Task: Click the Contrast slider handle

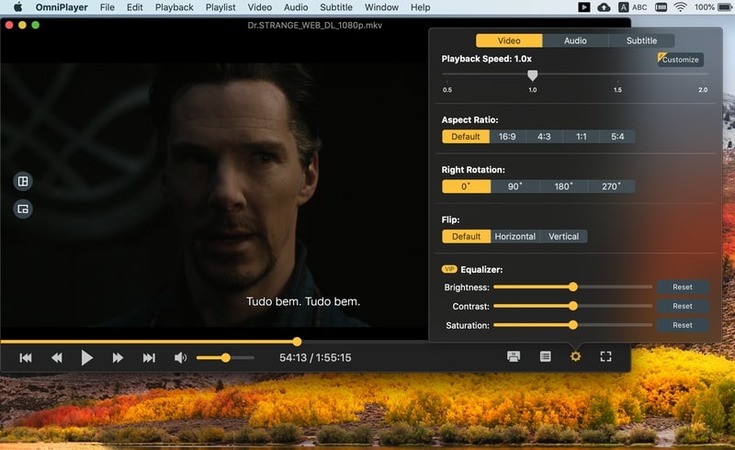Action: click(573, 306)
